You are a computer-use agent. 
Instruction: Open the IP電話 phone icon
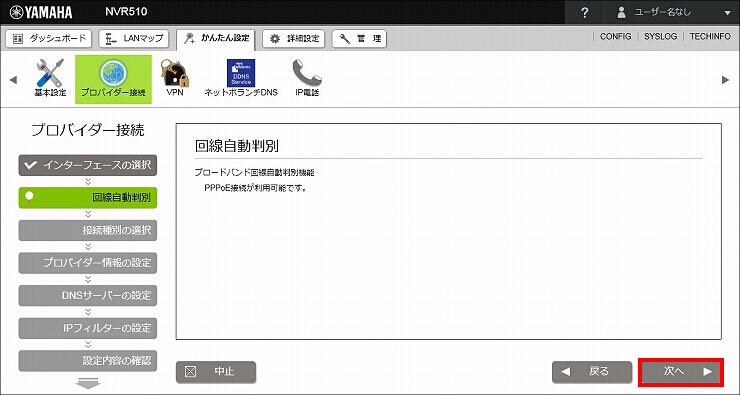pos(307,78)
